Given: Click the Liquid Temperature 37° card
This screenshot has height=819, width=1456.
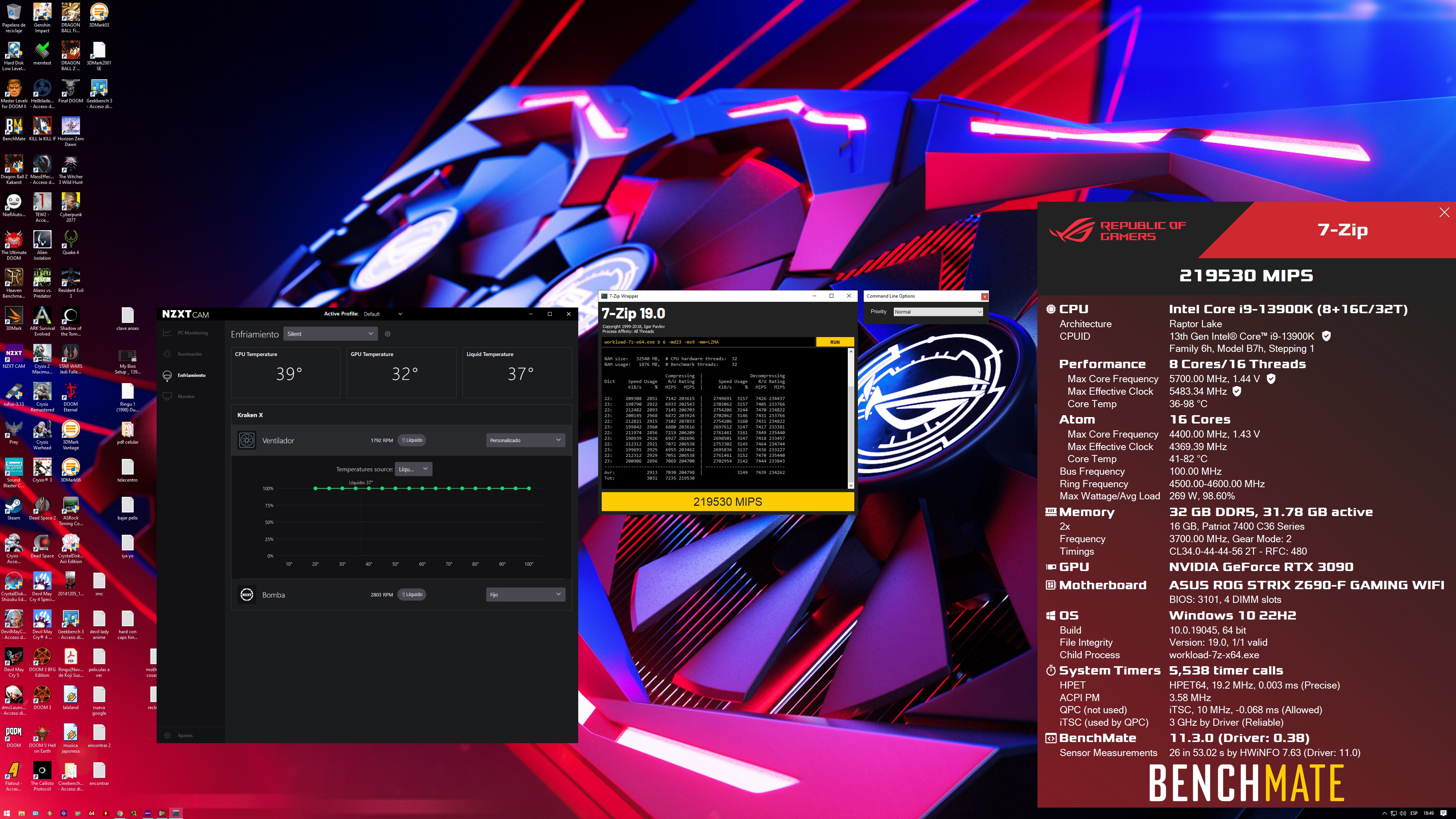Looking at the screenshot, I should [517, 372].
